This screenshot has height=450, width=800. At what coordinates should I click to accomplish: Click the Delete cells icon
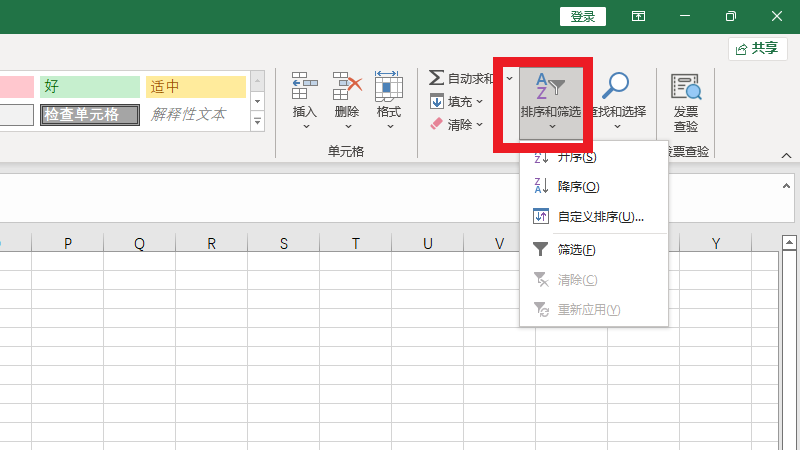click(347, 87)
